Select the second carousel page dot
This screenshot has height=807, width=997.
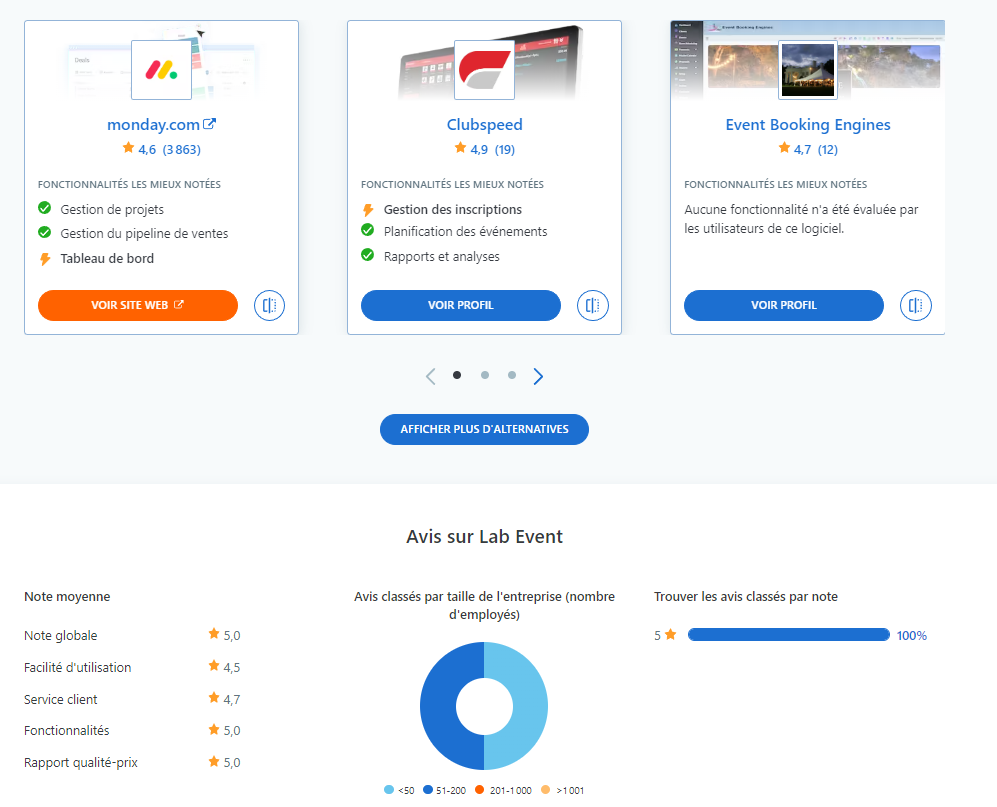pyautogui.click(x=485, y=375)
